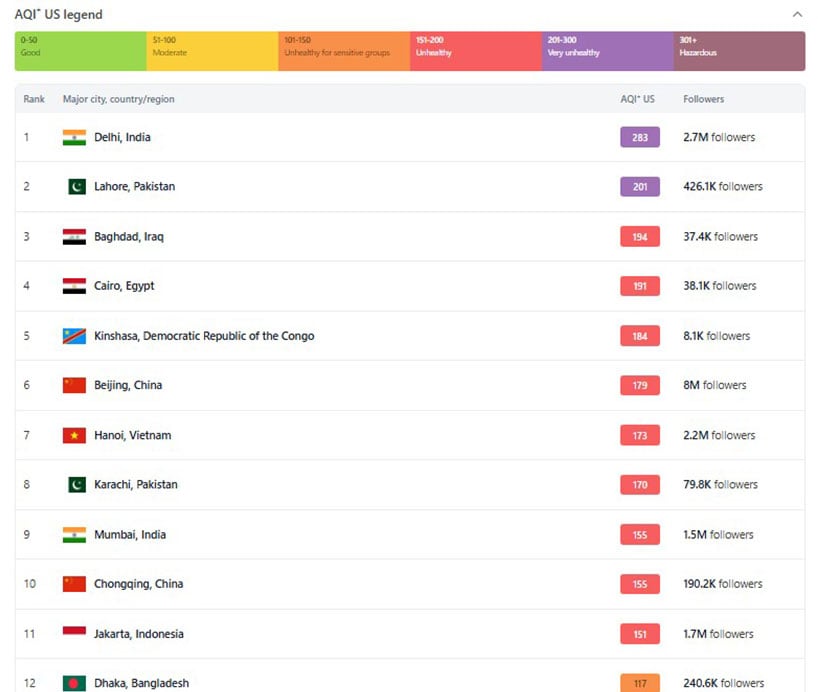Click the China flag beside Chongqing
The width and height of the screenshot is (818, 692).
click(x=74, y=584)
